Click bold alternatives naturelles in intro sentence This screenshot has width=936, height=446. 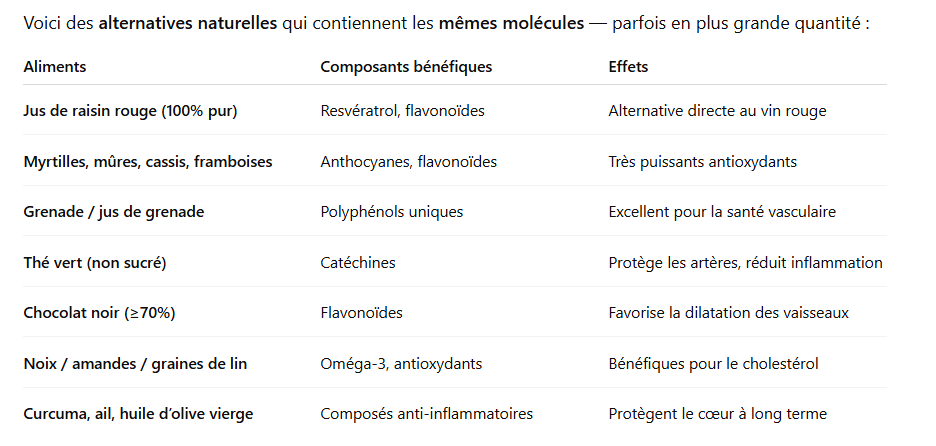pyautogui.click(x=187, y=23)
